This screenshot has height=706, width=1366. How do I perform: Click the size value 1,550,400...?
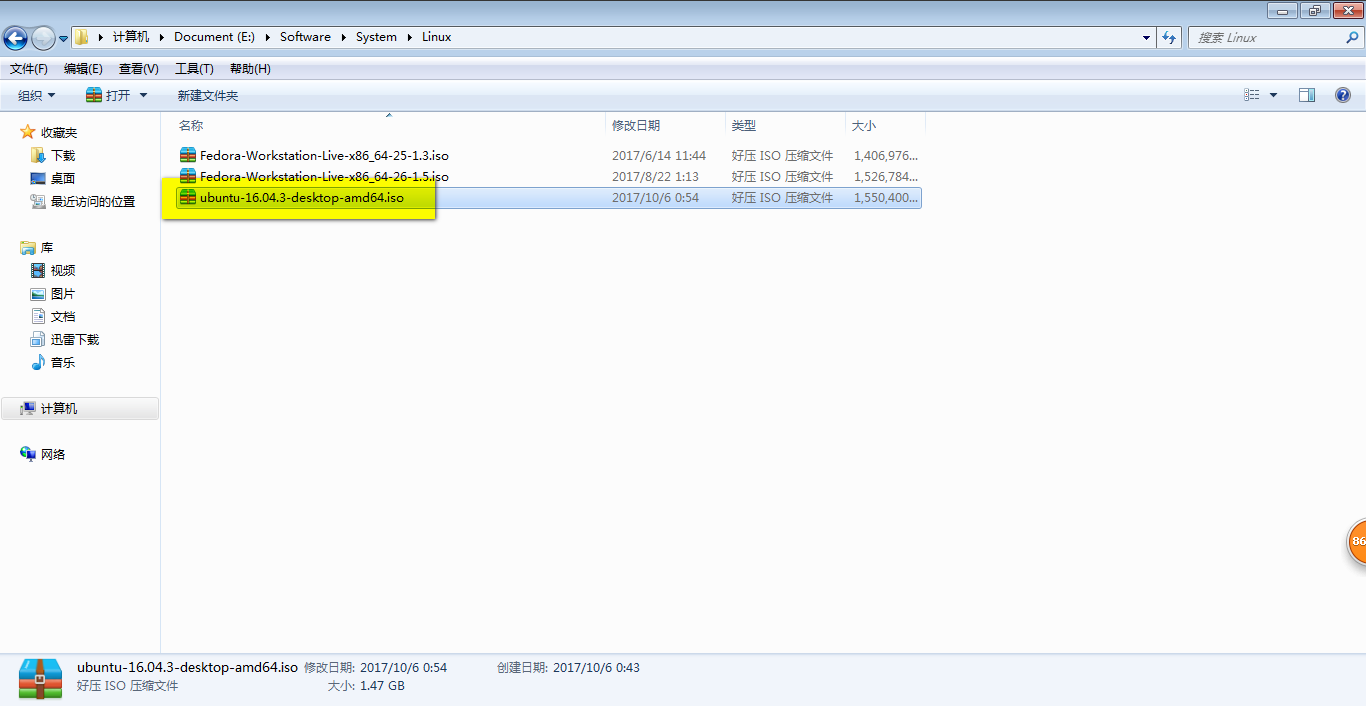(886, 197)
